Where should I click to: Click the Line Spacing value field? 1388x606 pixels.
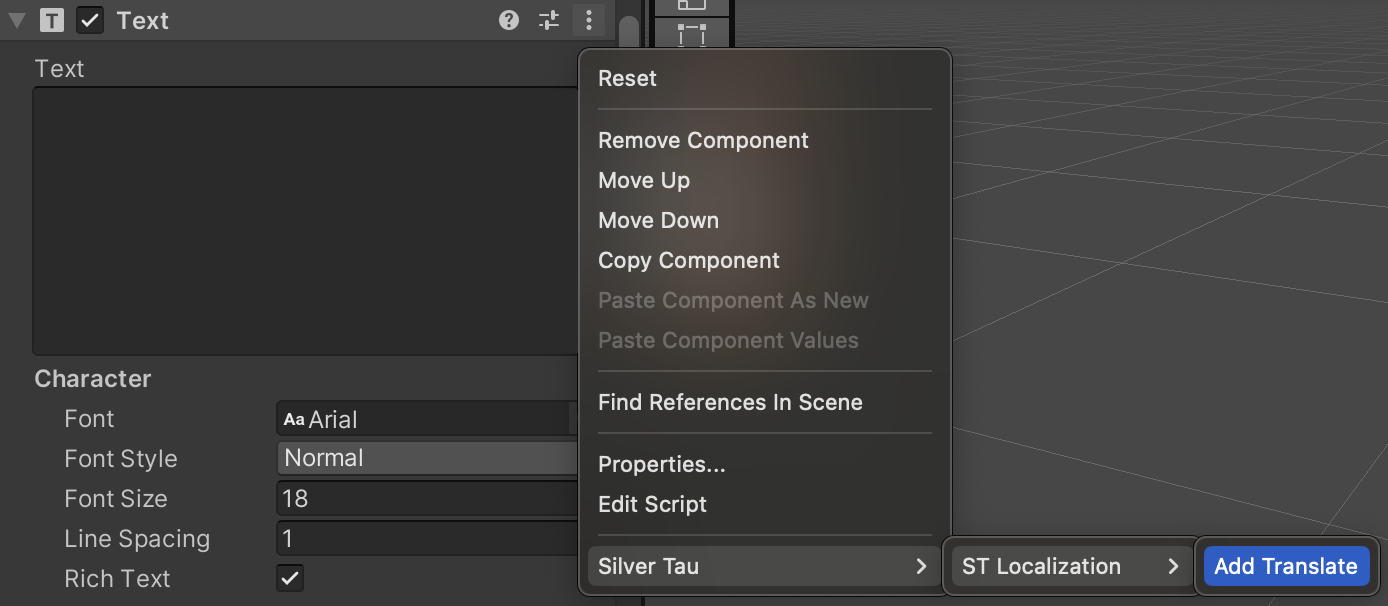tap(427, 538)
